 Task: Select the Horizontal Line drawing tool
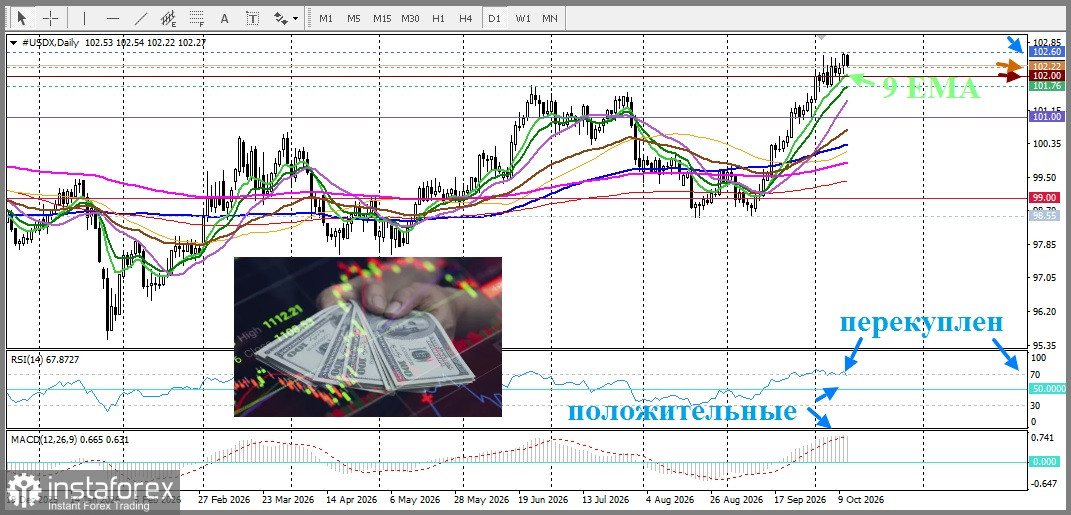tap(113, 18)
